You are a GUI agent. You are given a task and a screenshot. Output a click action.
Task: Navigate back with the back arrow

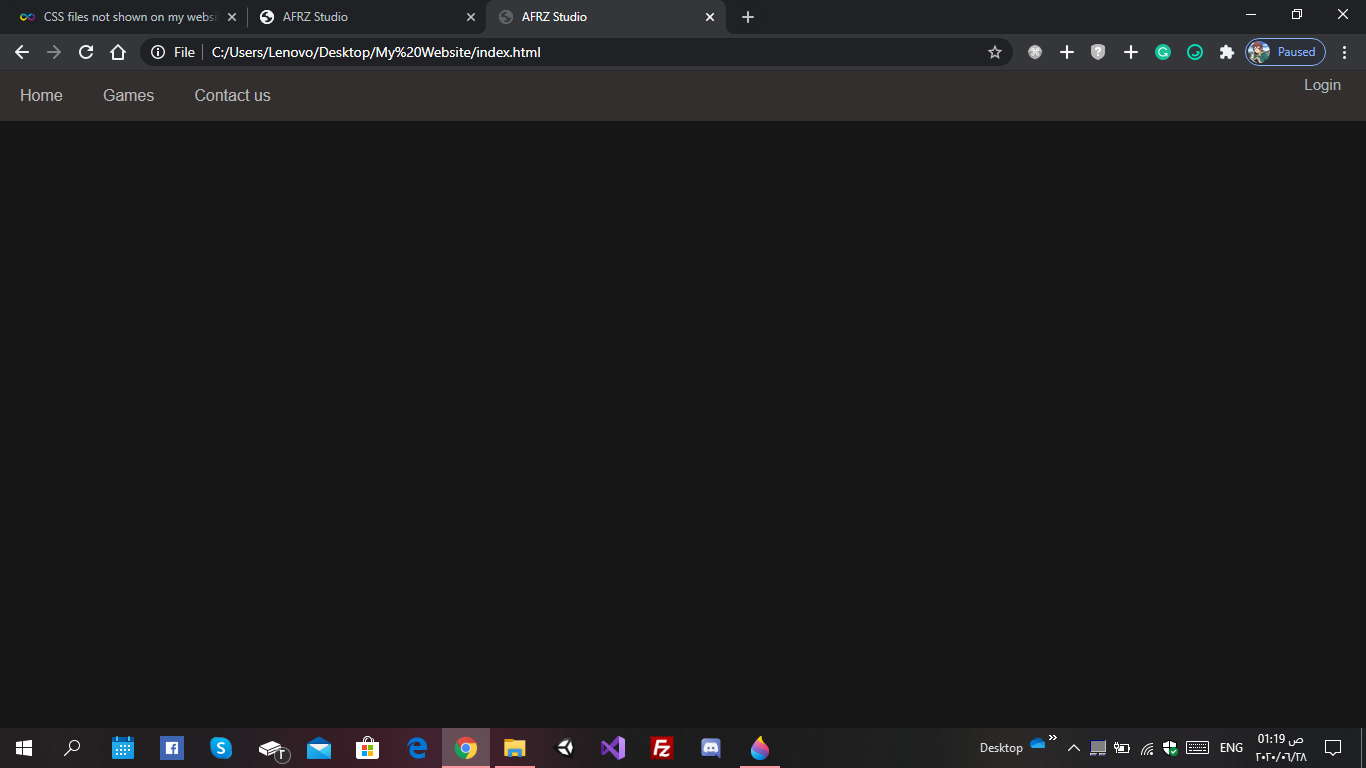[x=22, y=52]
